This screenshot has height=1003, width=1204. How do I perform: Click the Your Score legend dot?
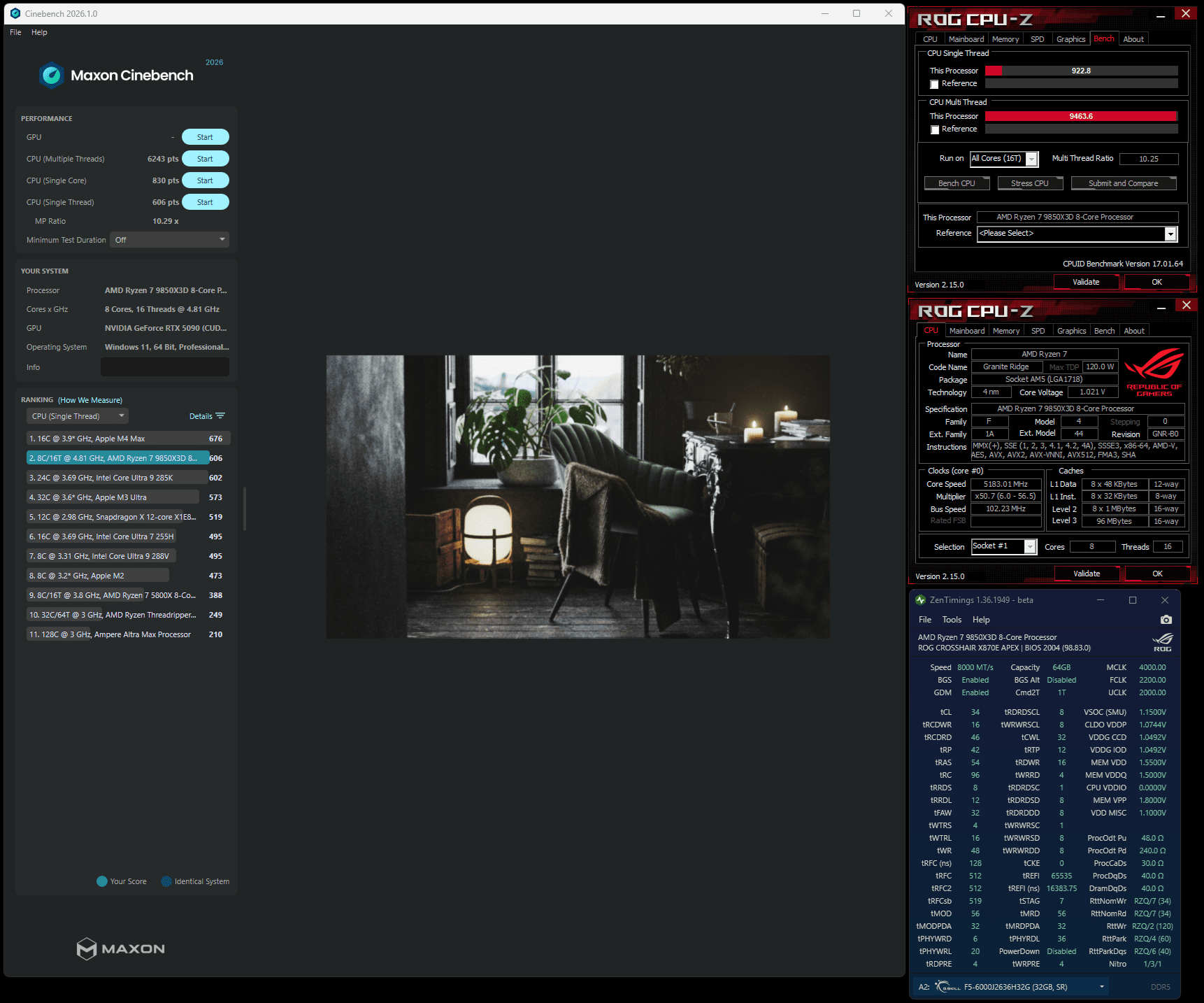pos(102,881)
